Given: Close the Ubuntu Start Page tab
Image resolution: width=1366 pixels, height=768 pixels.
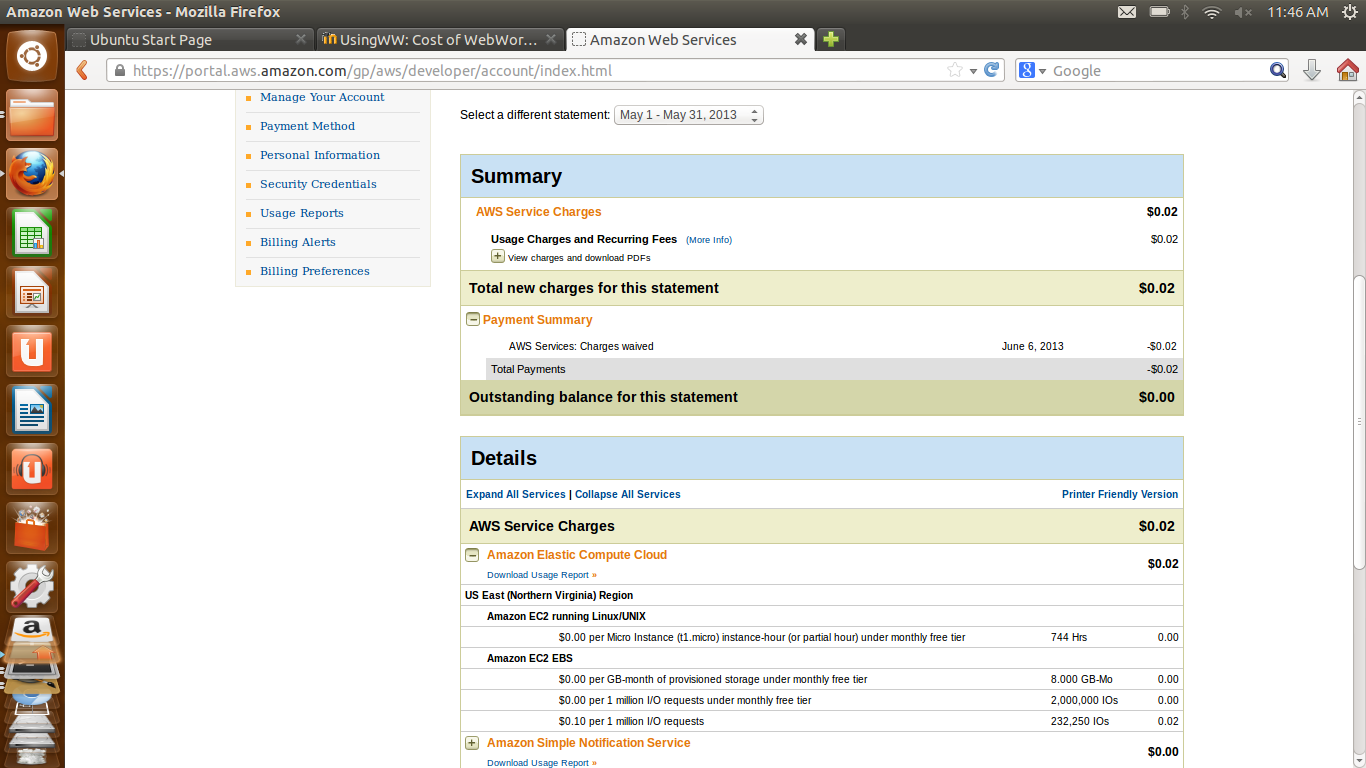Looking at the screenshot, I should coord(301,39).
